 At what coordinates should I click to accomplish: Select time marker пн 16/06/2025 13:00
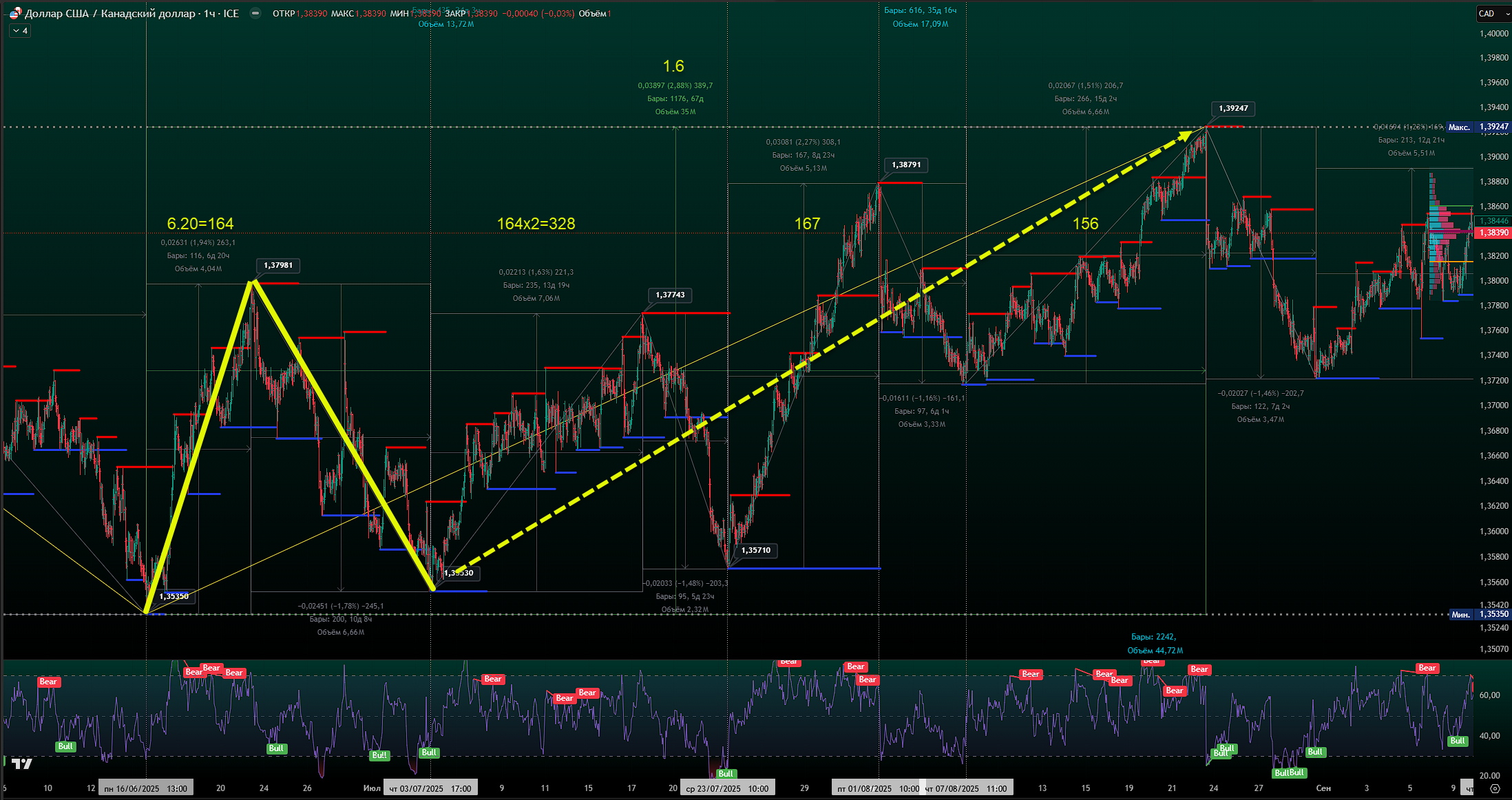[145, 788]
